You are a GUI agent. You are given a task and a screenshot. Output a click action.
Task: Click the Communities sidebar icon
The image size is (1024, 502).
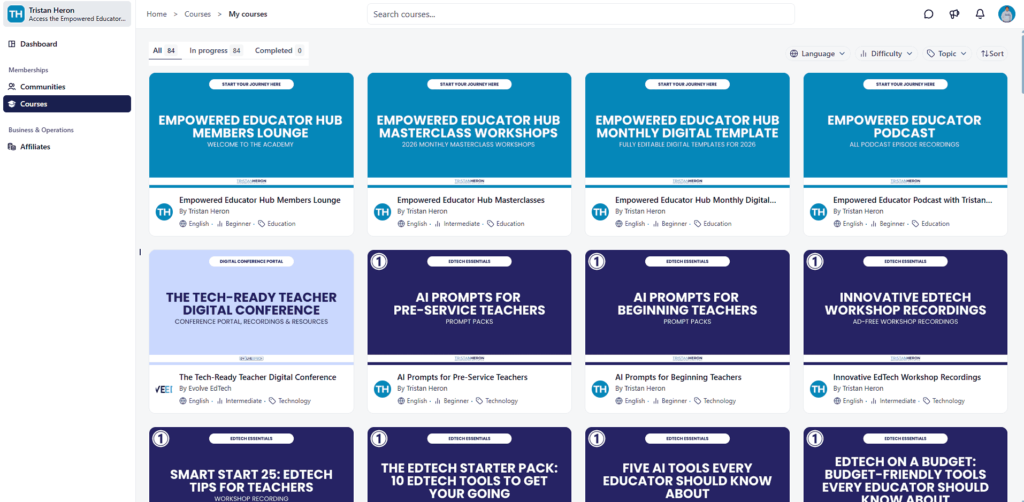pos(12,87)
